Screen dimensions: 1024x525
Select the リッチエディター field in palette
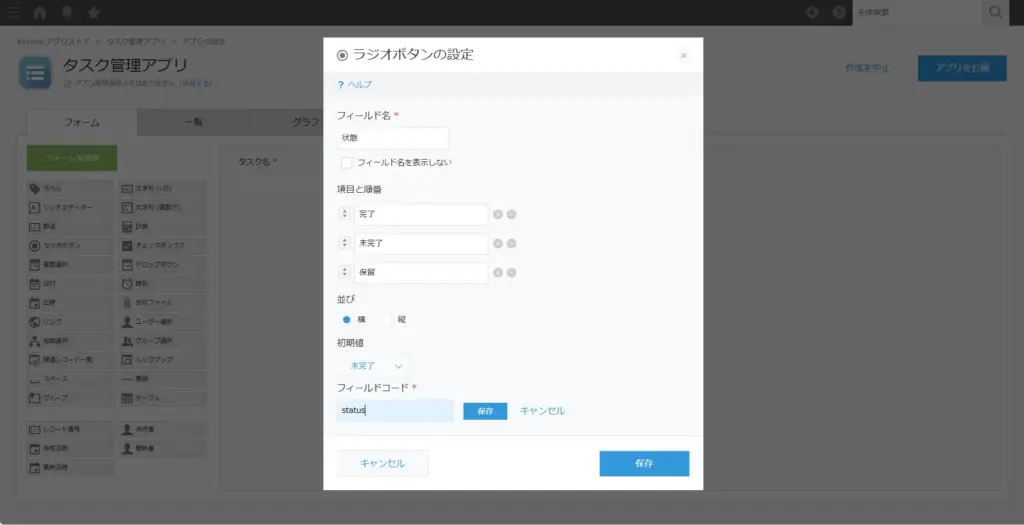[x=71, y=208]
